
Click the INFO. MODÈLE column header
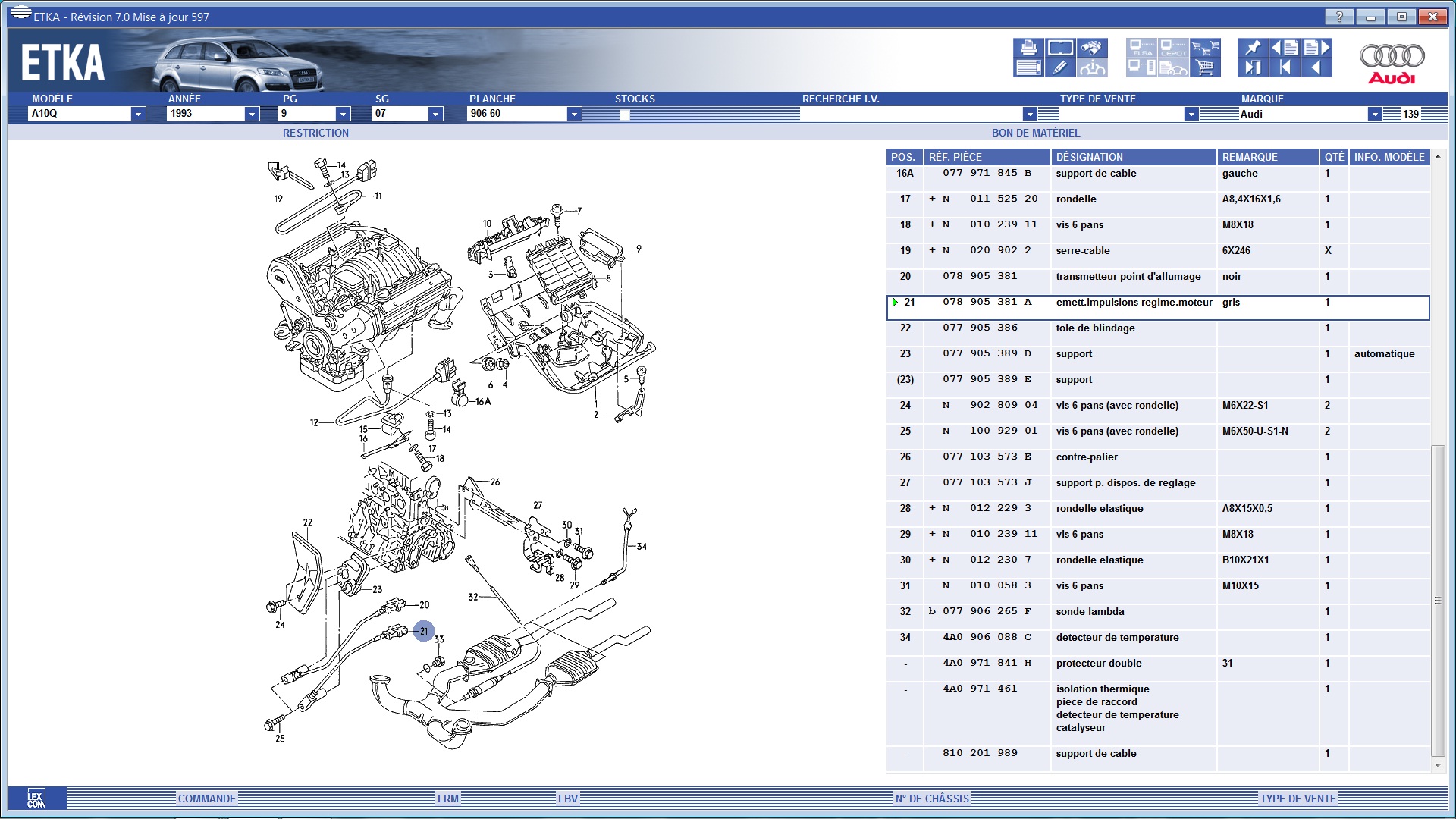(x=1389, y=157)
